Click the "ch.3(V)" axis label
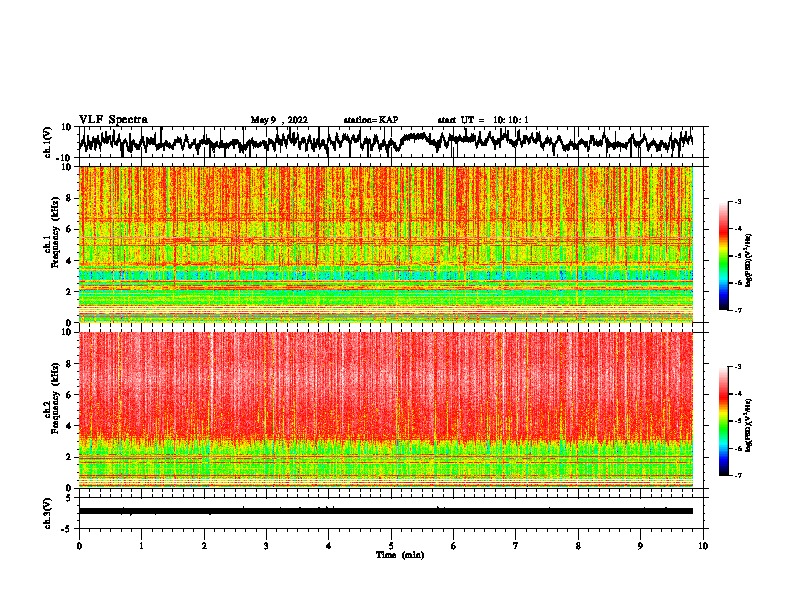 pos(48,513)
